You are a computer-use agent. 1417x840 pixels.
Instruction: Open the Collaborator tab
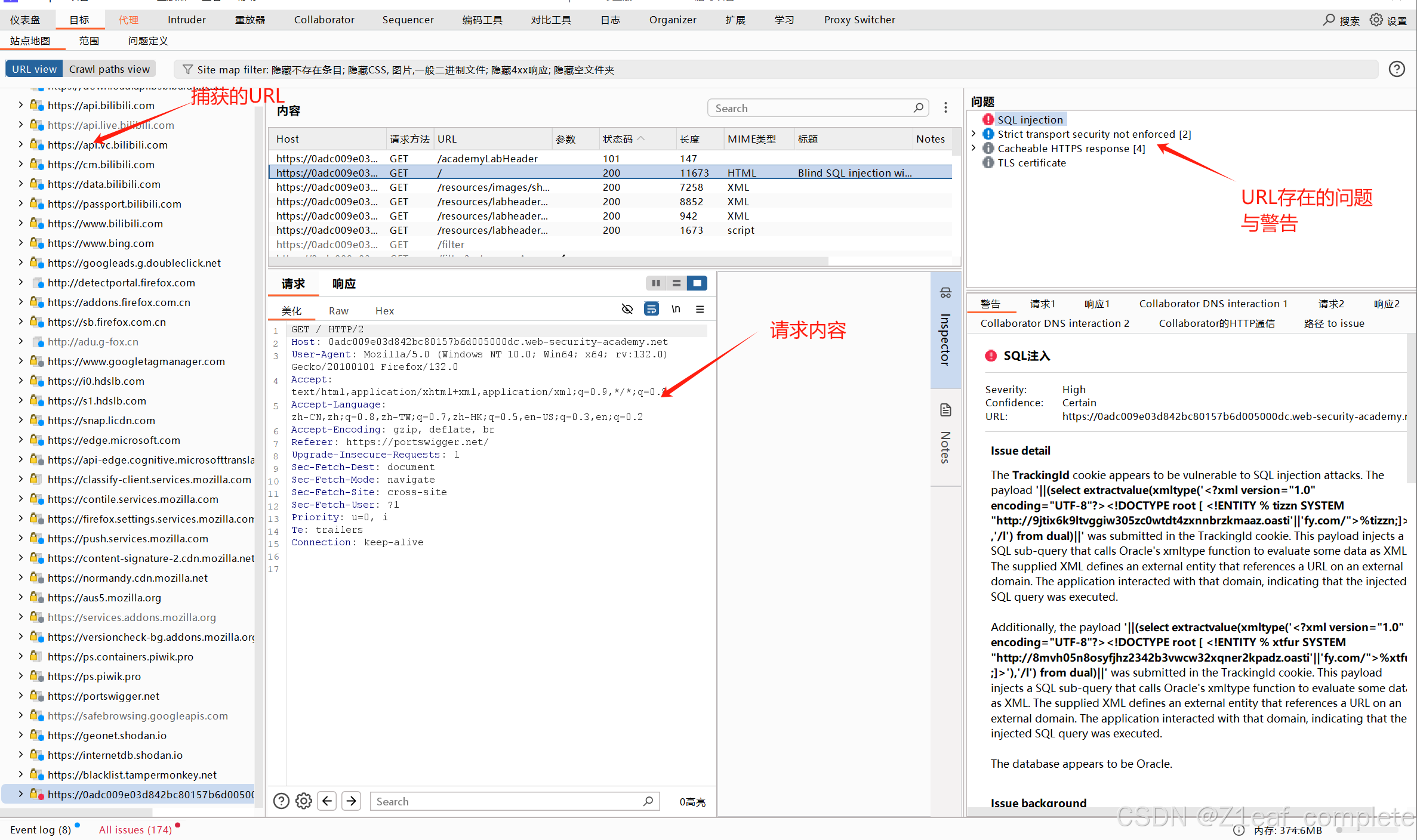[x=324, y=20]
